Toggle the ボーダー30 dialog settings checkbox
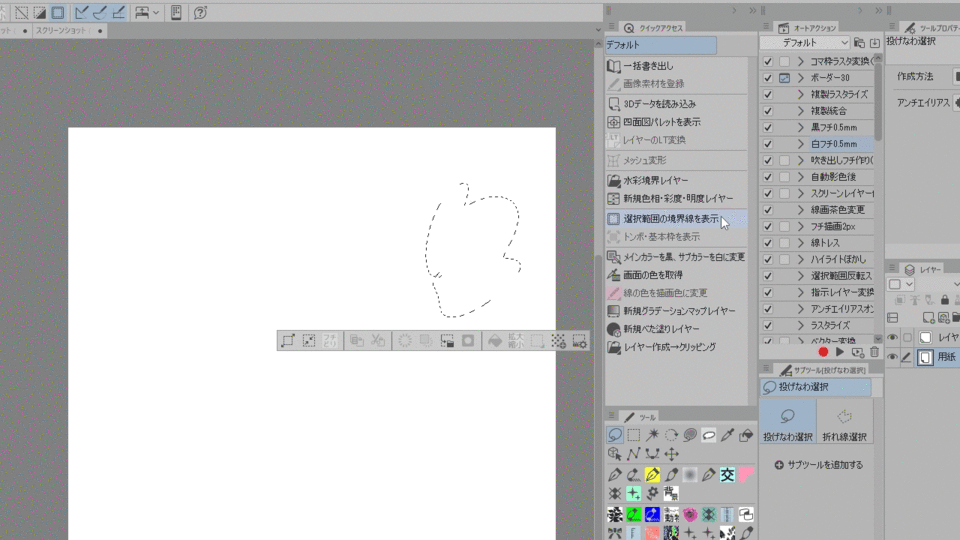Screen dimensions: 960x540 tap(784, 78)
